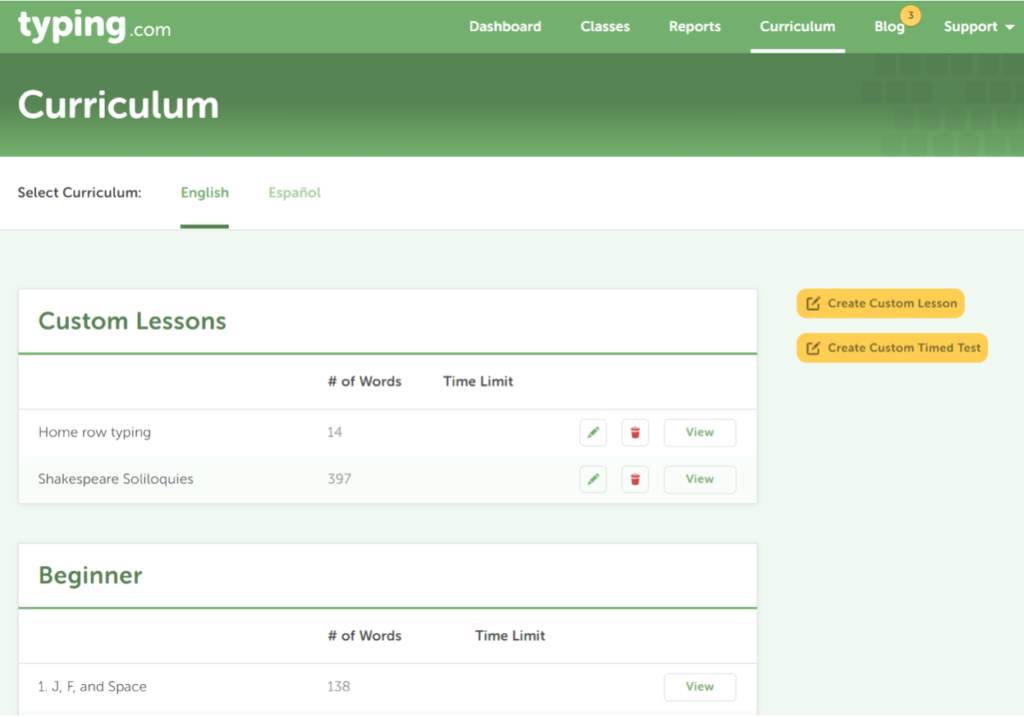Image resolution: width=1024 pixels, height=717 pixels.
Task: Click Create Custom Timed Test button
Action: [892, 348]
